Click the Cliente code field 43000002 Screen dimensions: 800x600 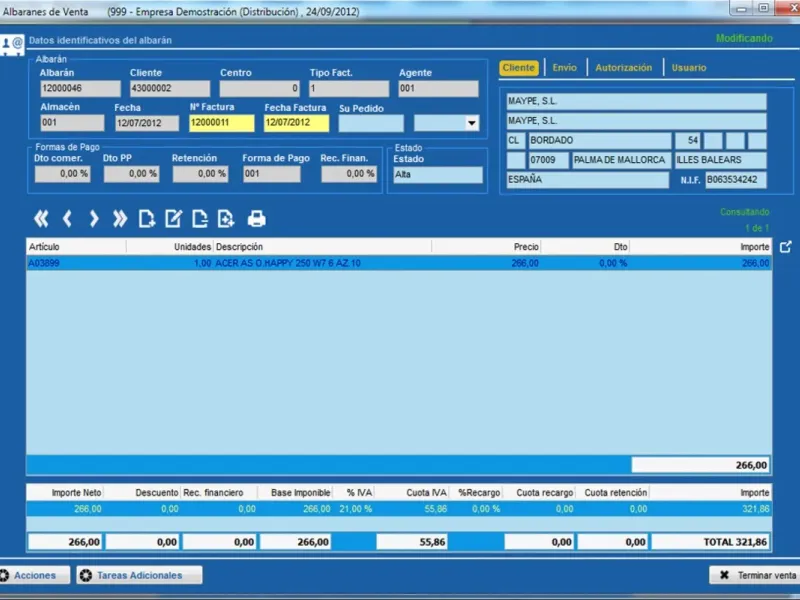(170, 88)
